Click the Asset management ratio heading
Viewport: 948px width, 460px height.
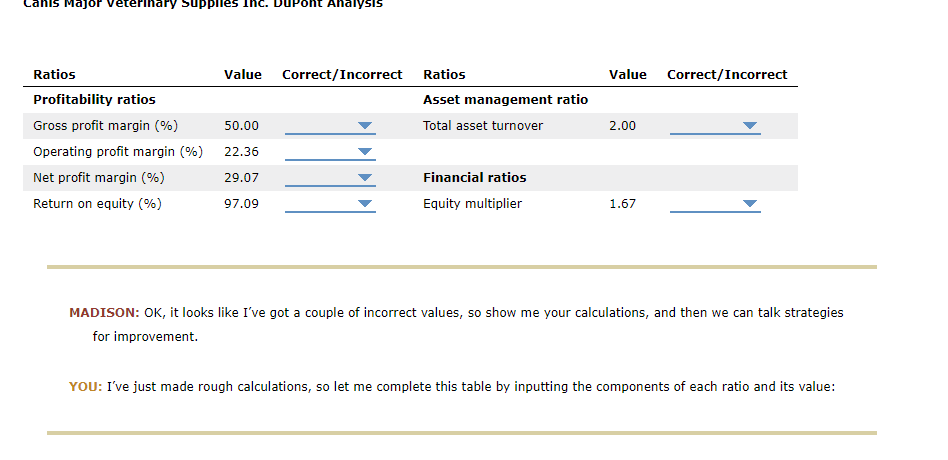(505, 100)
